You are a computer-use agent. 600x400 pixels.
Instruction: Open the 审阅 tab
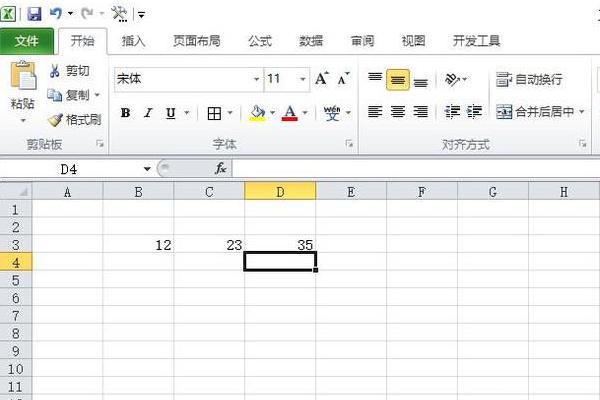click(x=362, y=41)
